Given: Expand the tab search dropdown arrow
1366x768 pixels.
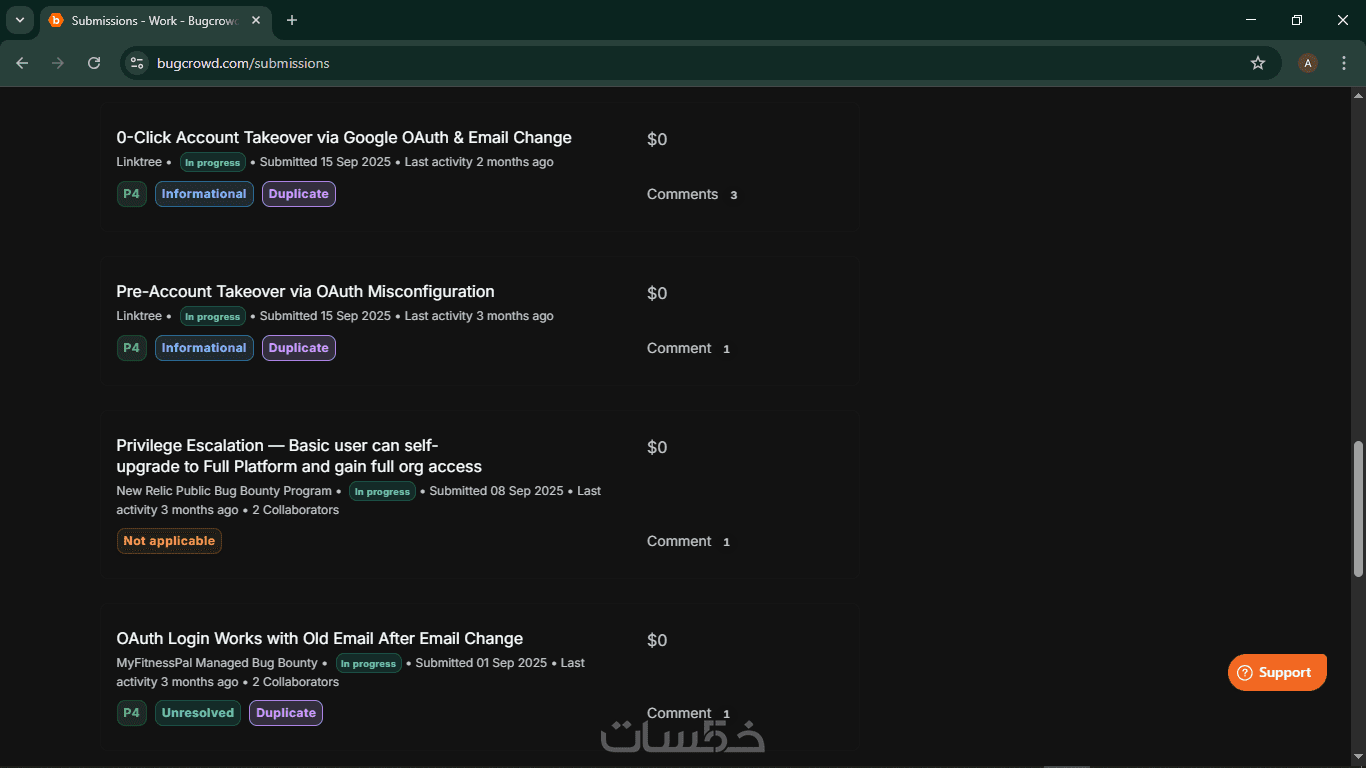Looking at the screenshot, I should (x=19, y=20).
